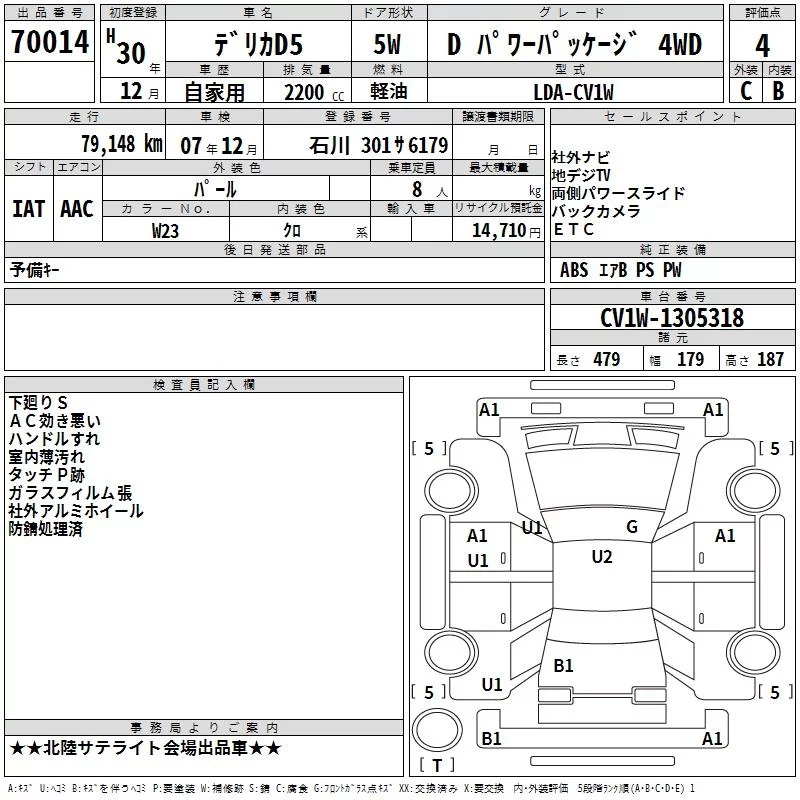Image resolution: width=800 pixels, height=800 pixels.
Task: Click the sales point バックカメラ
Action: click(x=595, y=211)
